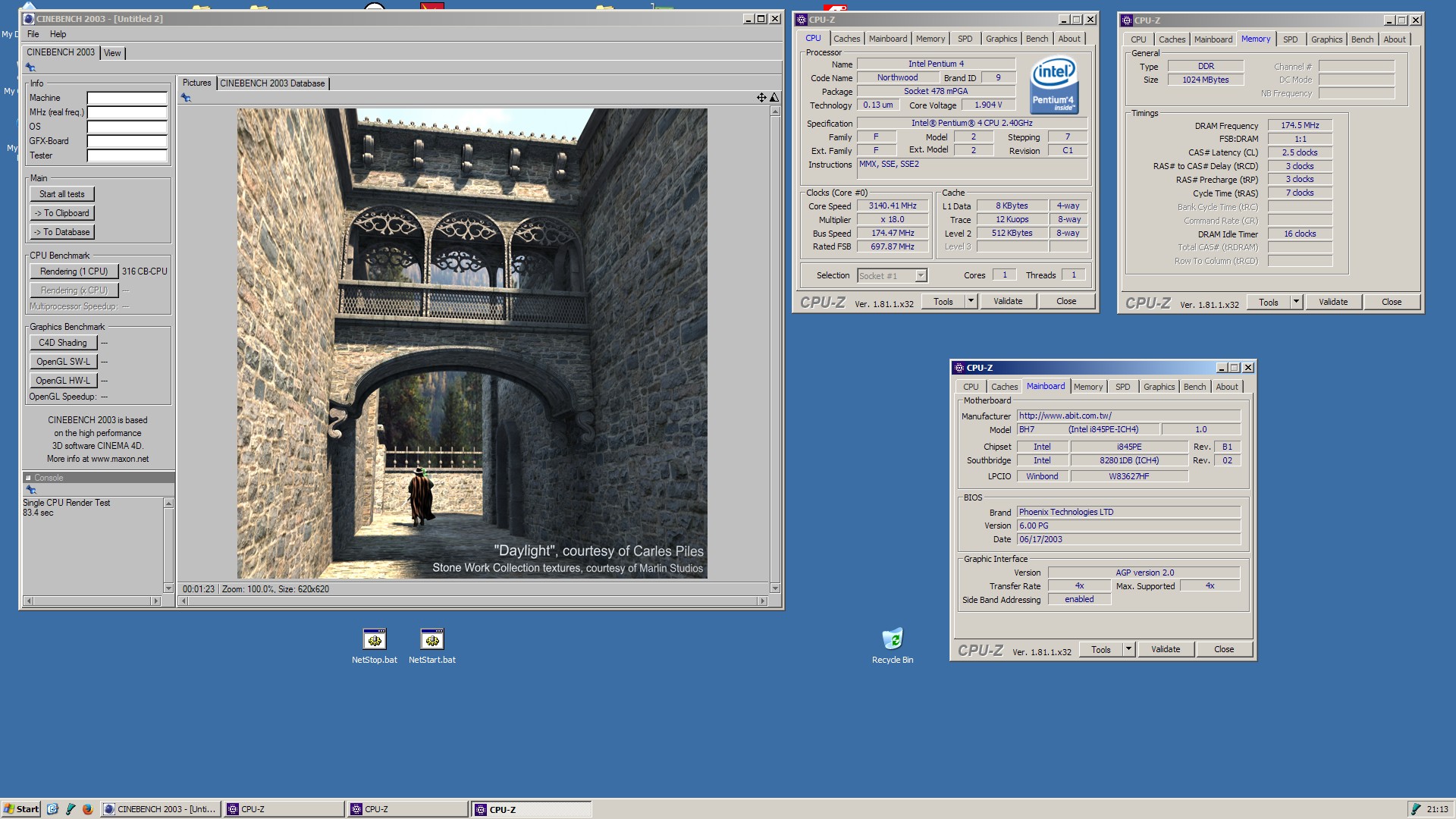
Task: Click the pin icon in Pictures panel header
Action: pyautogui.click(x=186, y=98)
